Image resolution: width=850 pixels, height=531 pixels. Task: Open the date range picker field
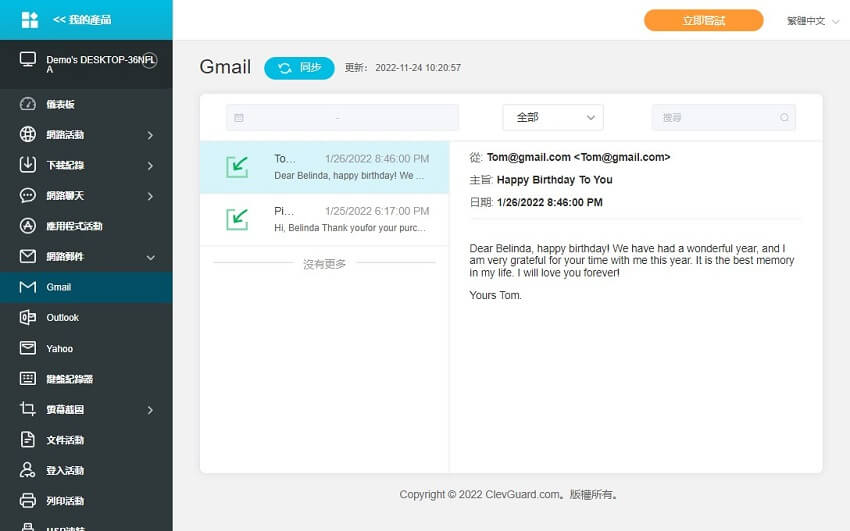click(x=342, y=118)
